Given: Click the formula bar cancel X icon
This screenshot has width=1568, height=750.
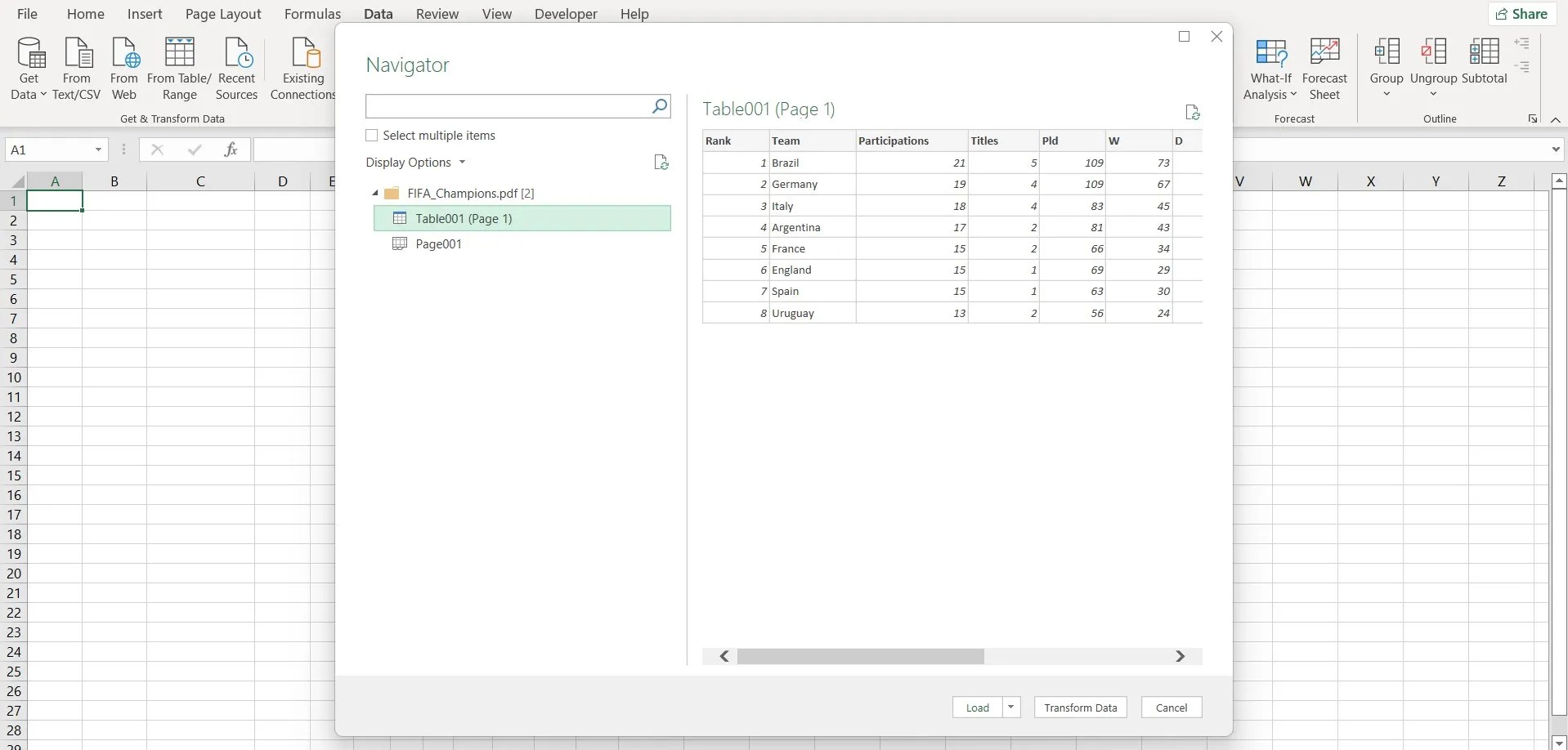Looking at the screenshot, I should pos(158,150).
